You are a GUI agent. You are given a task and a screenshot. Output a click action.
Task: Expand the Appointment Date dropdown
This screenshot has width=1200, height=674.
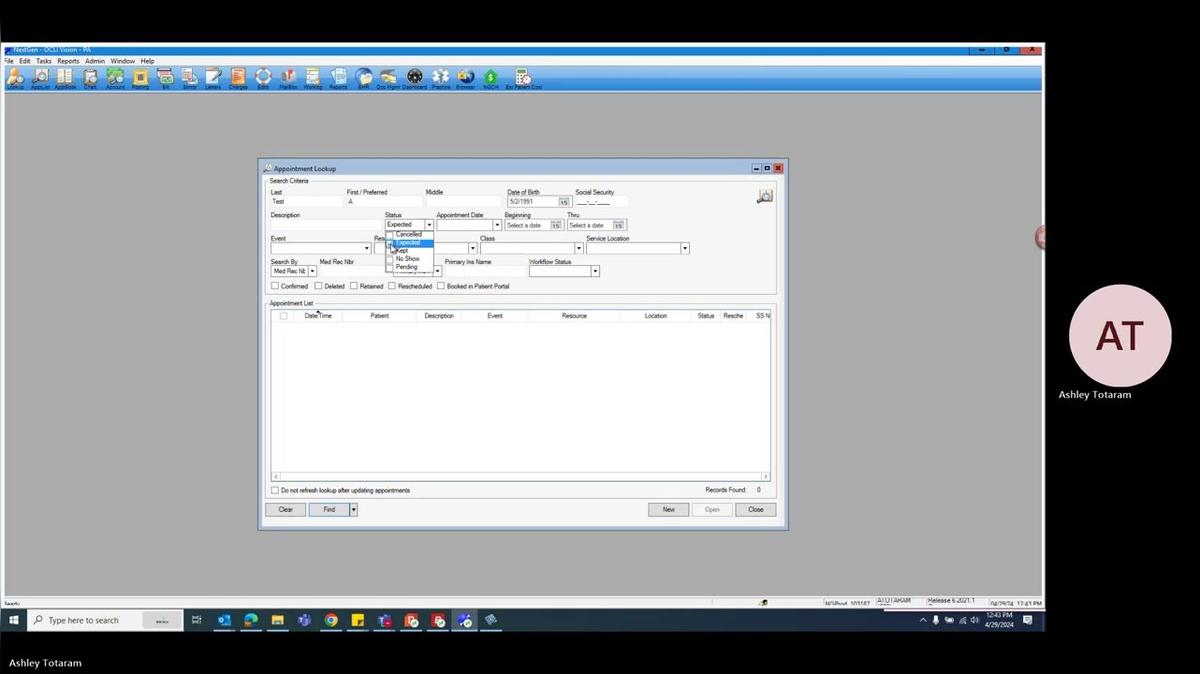click(x=497, y=225)
